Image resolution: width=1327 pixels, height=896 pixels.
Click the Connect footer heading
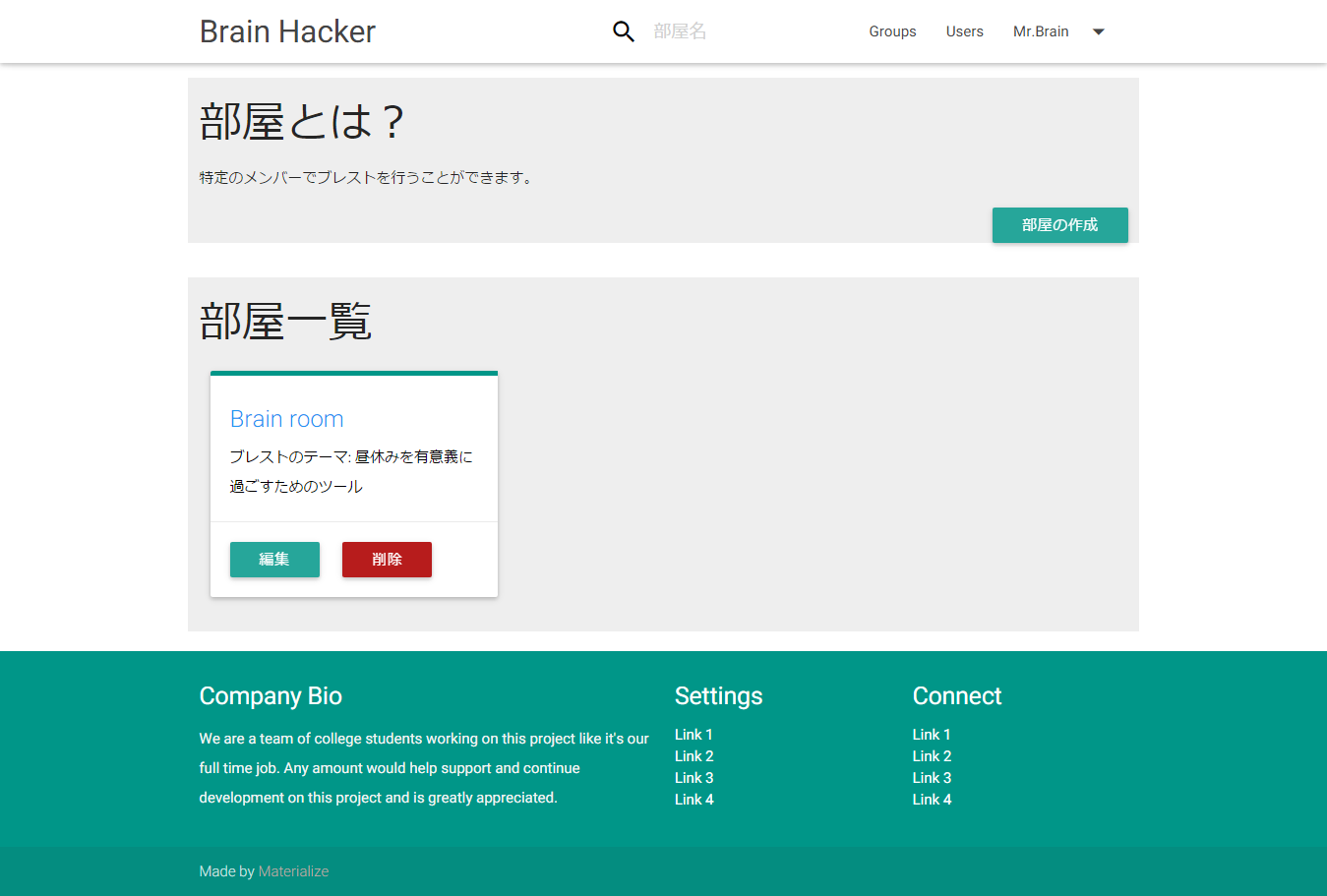(956, 696)
